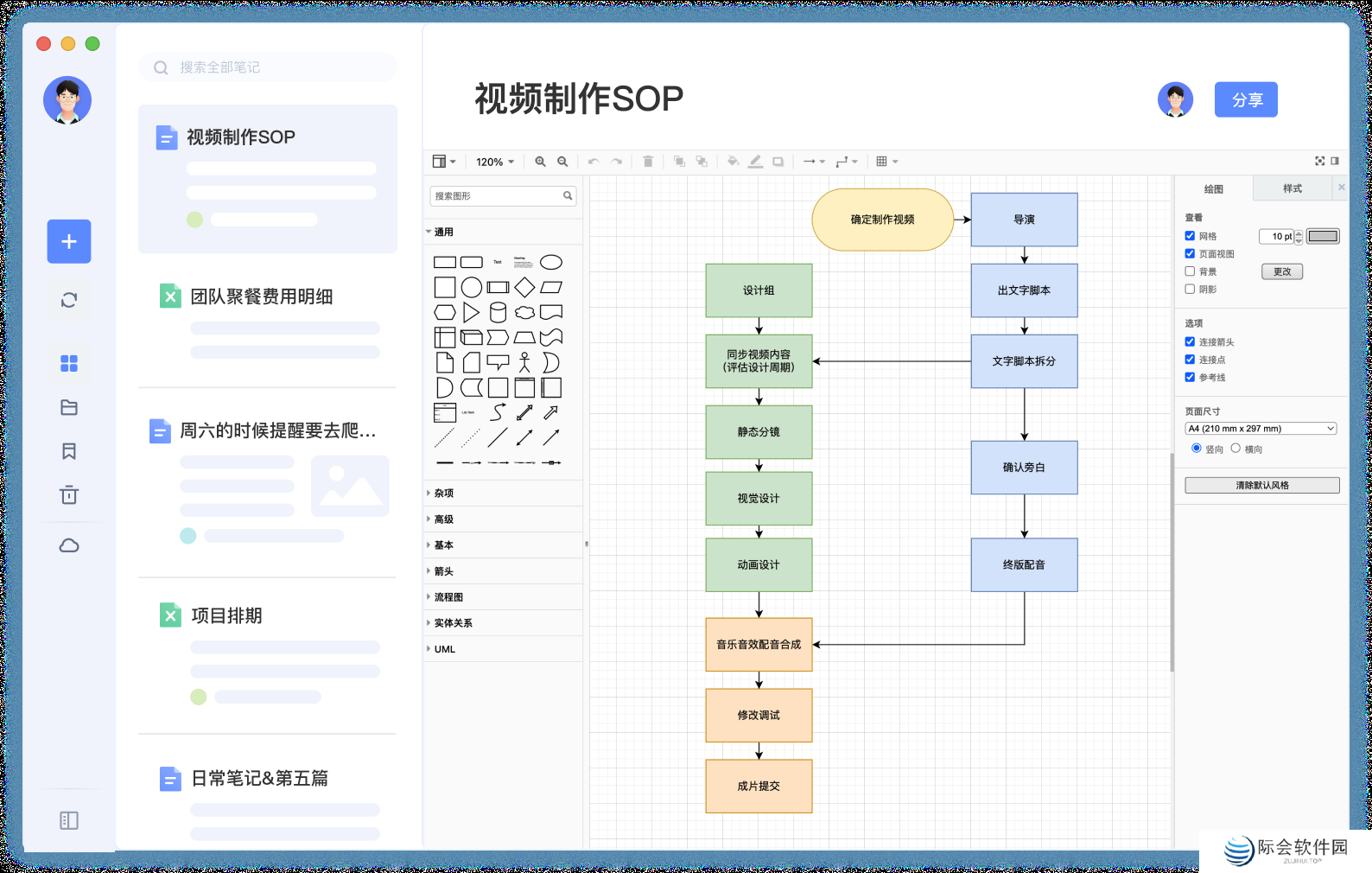Click the blue plus new note button

69,241
